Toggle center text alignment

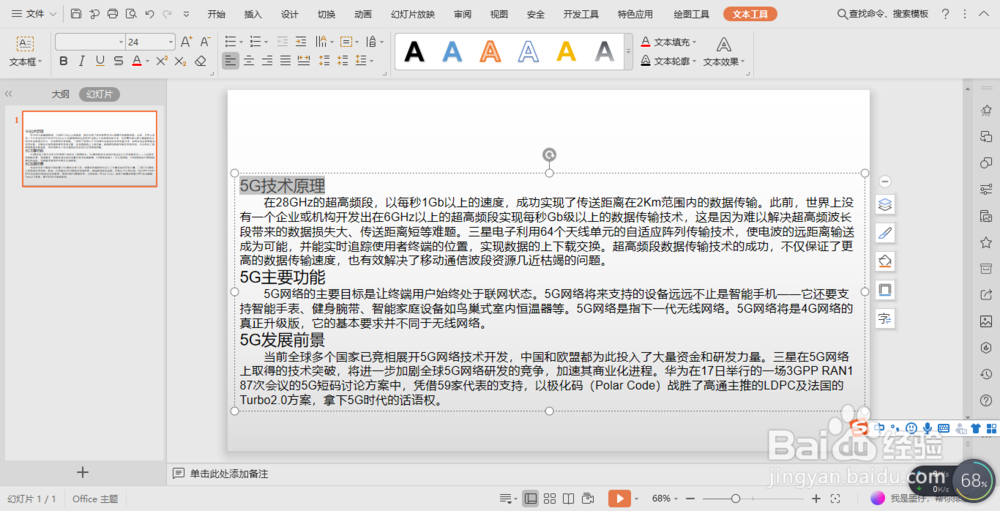tap(249, 61)
